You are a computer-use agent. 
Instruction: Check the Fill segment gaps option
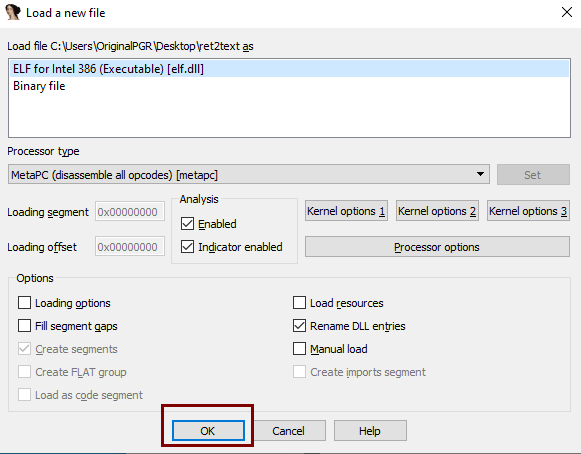click(x=24, y=326)
